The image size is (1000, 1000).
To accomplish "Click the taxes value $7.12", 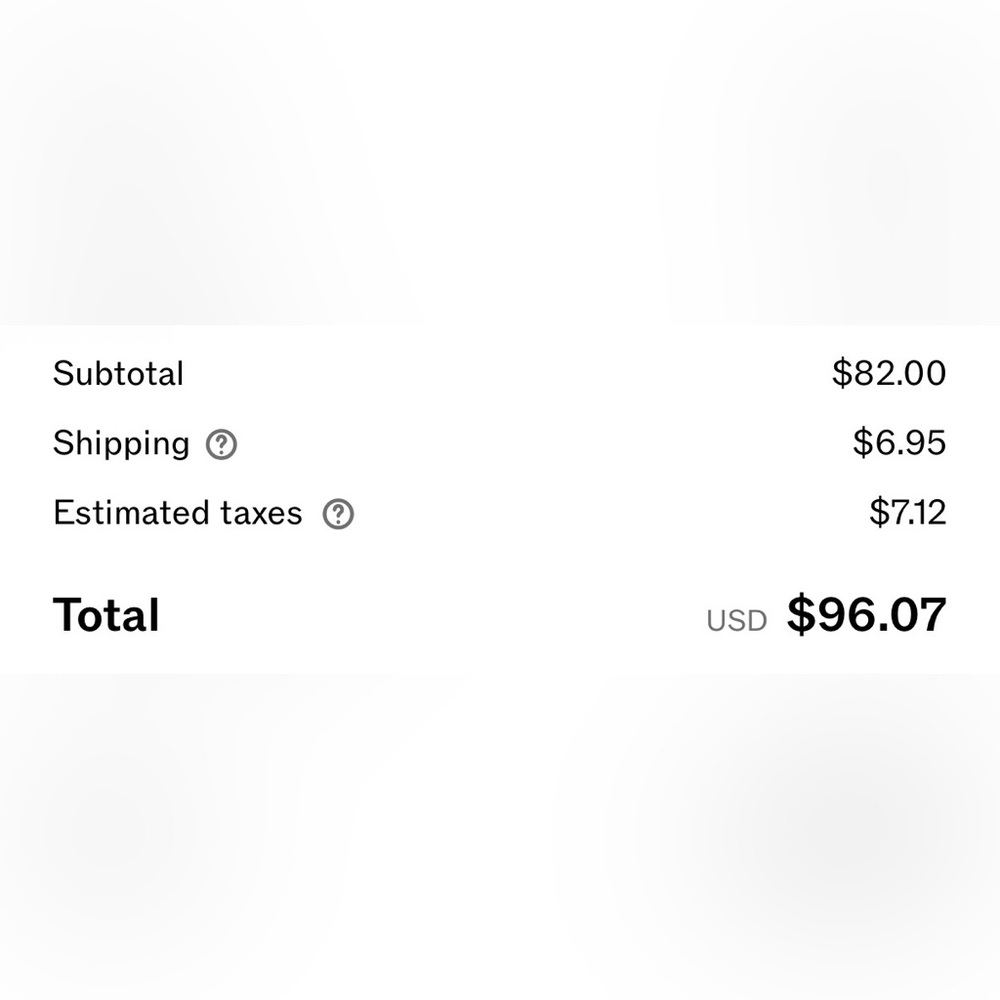I will [x=906, y=513].
